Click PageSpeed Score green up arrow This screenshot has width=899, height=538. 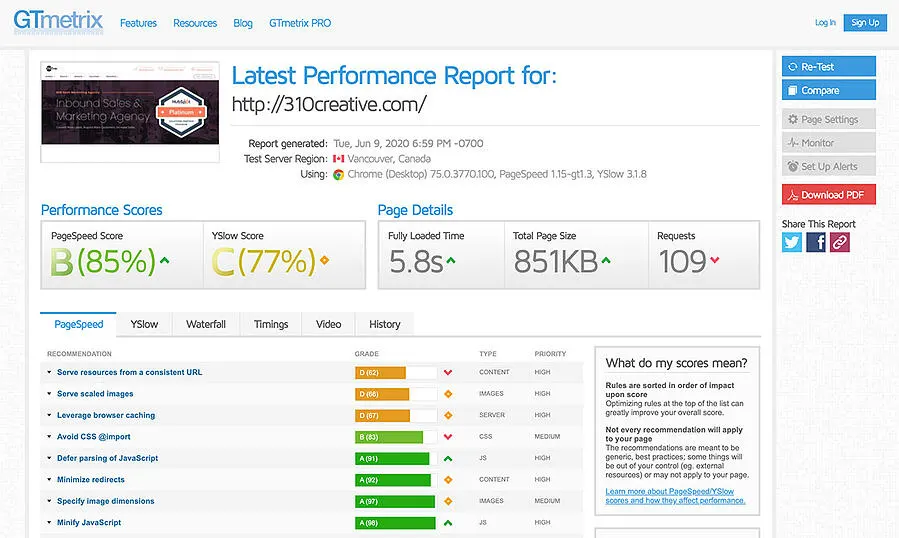click(x=165, y=260)
